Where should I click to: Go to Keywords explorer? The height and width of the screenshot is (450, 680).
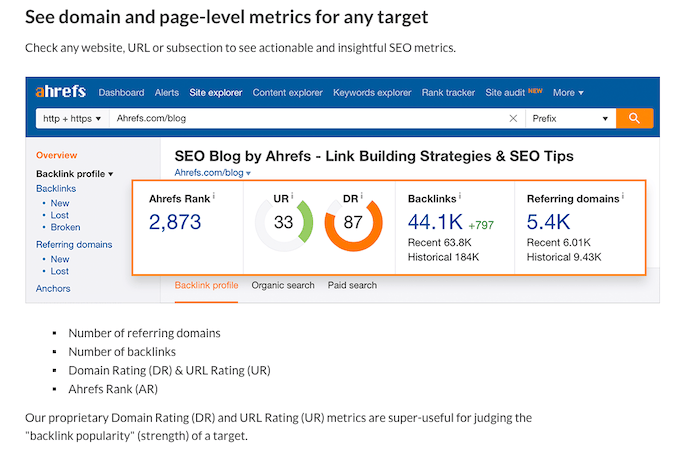pos(372,92)
